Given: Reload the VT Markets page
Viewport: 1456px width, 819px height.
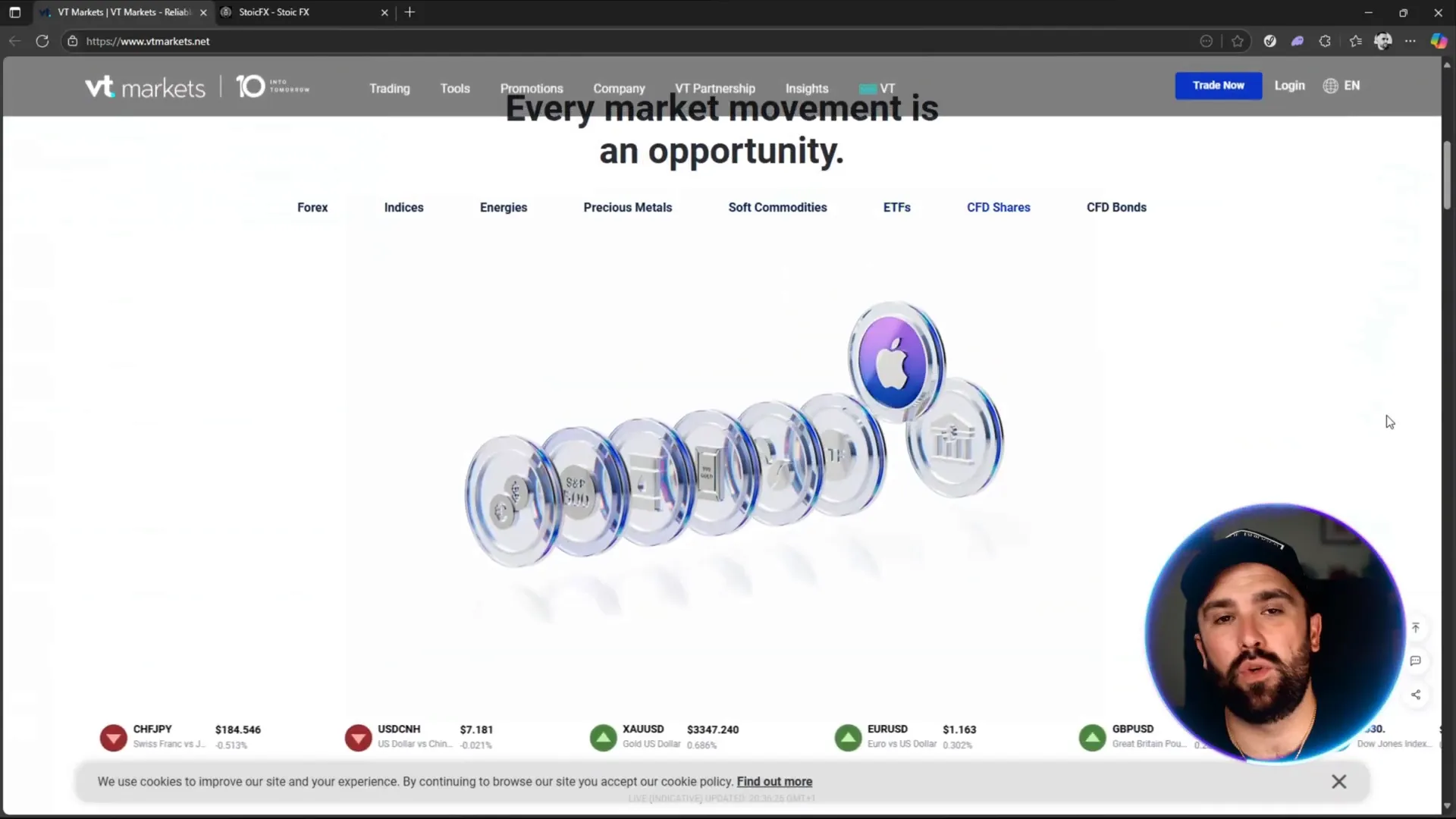Looking at the screenshot, I should pyautogui.click(x=42, y=41).
